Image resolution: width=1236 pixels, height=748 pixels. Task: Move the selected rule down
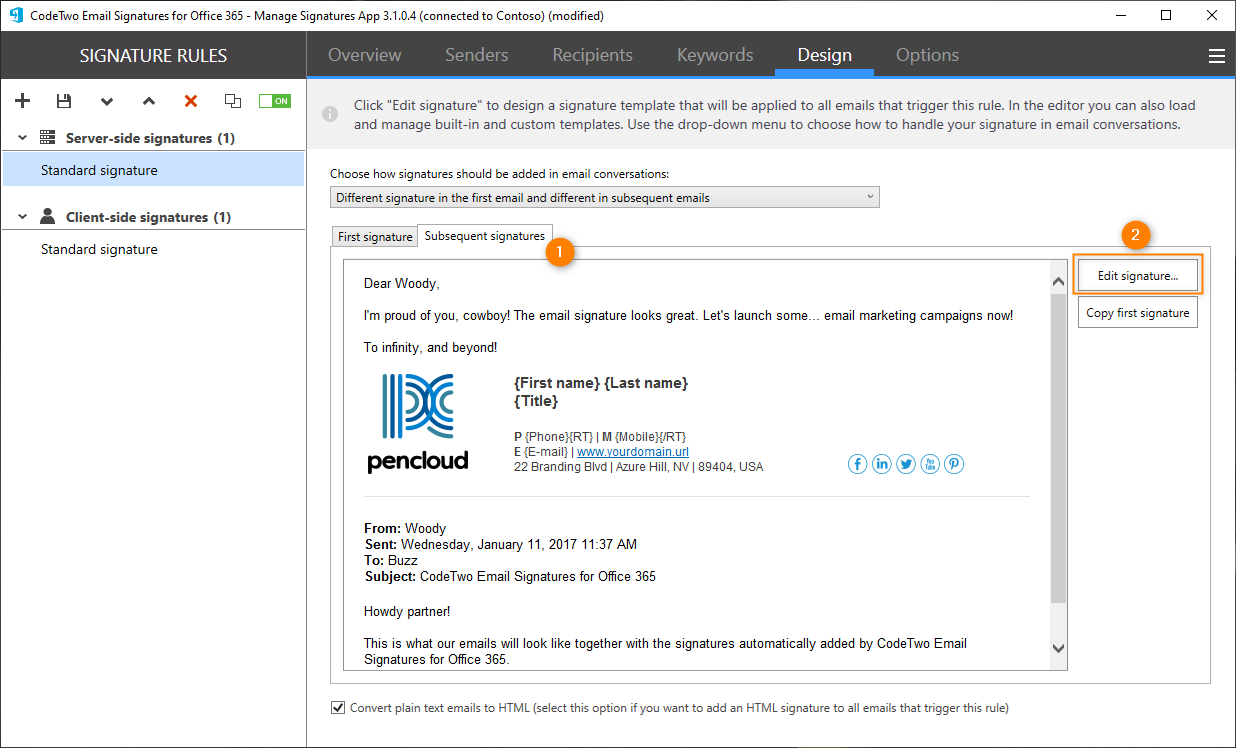[x=105, y=100]
